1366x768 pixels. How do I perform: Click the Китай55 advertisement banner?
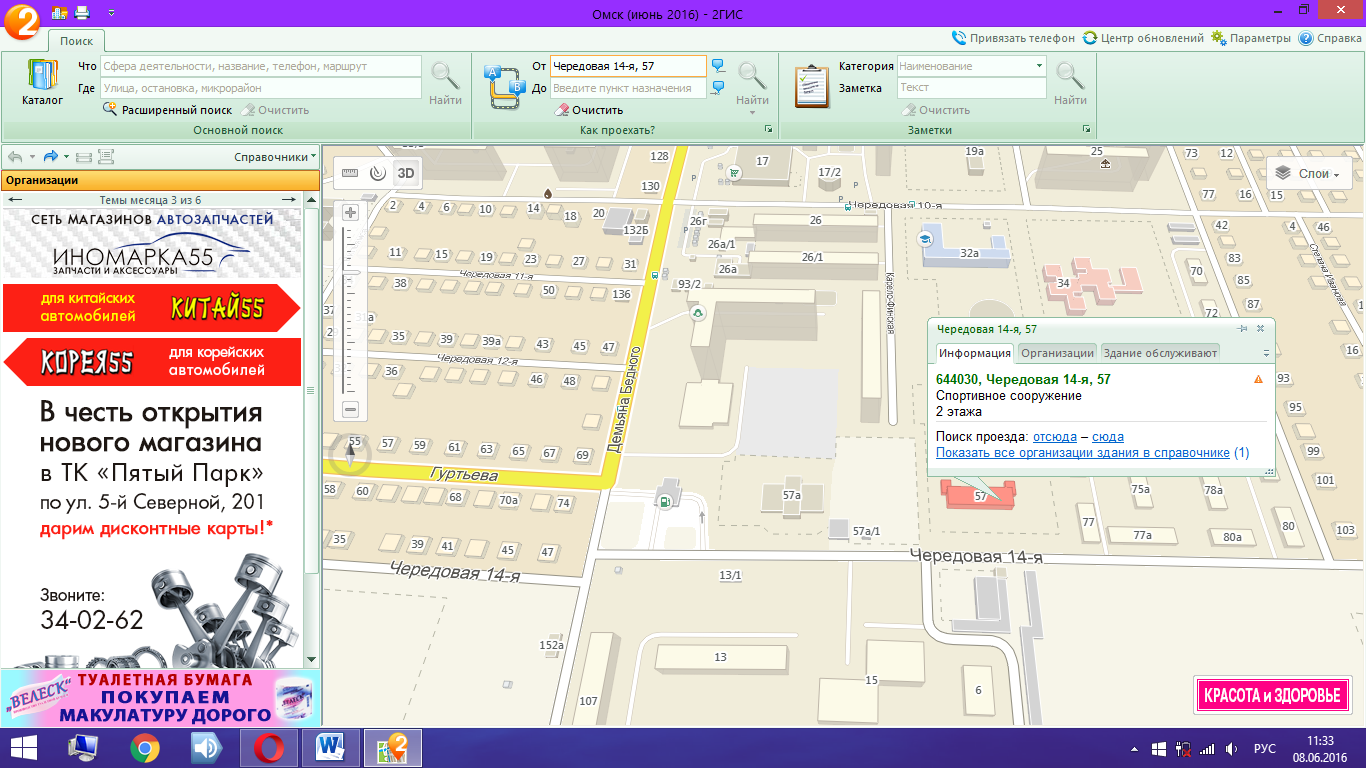[x=152, y=307]
